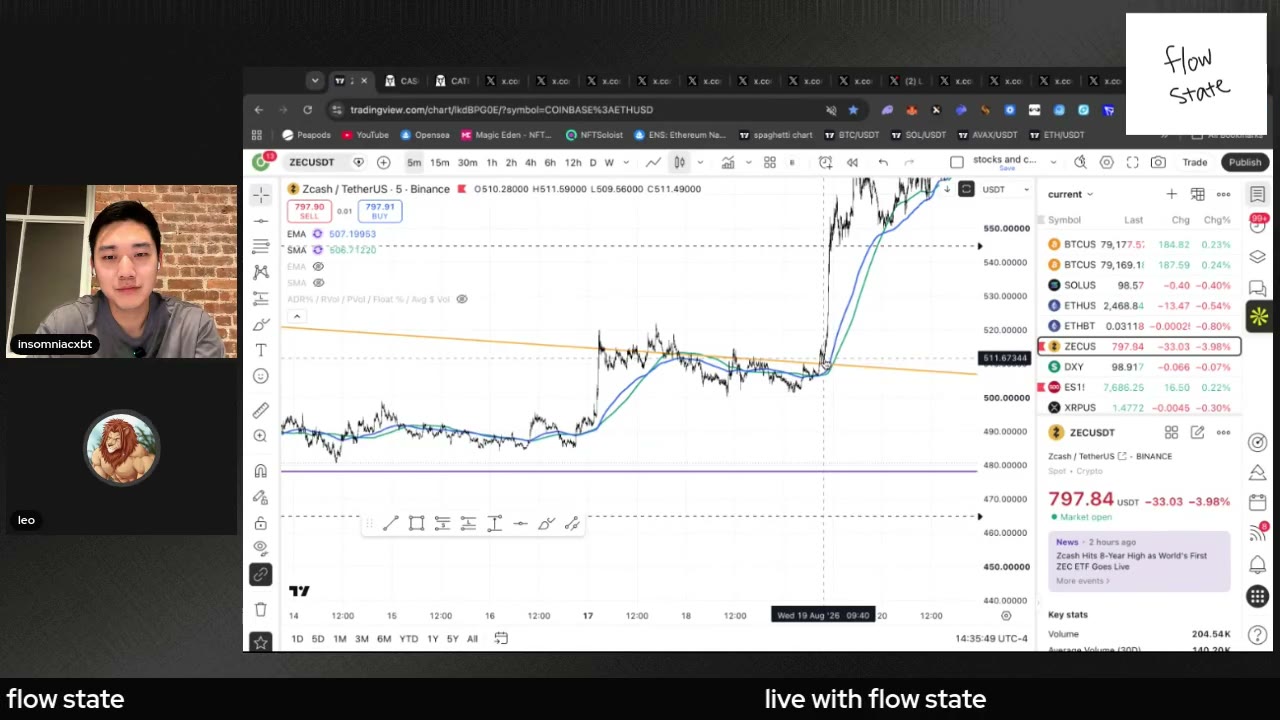
Task: Select the YTD date range
Action: pos(408,639)
